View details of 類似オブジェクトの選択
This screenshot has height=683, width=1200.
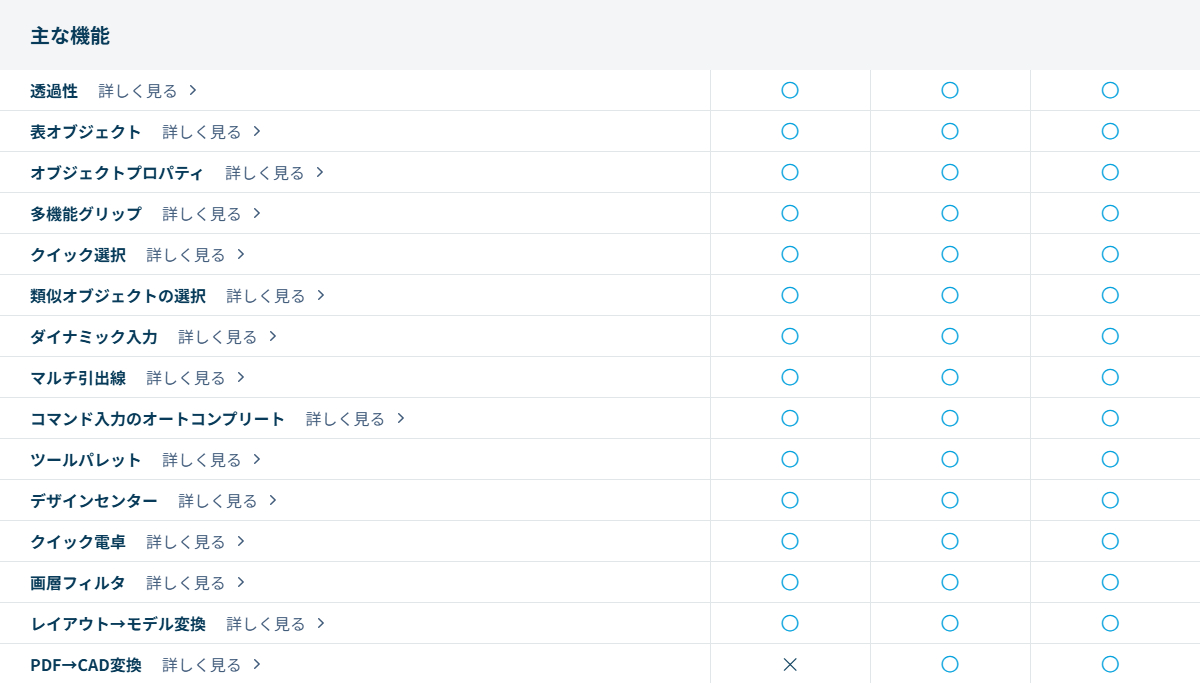(x=266, y=295)
